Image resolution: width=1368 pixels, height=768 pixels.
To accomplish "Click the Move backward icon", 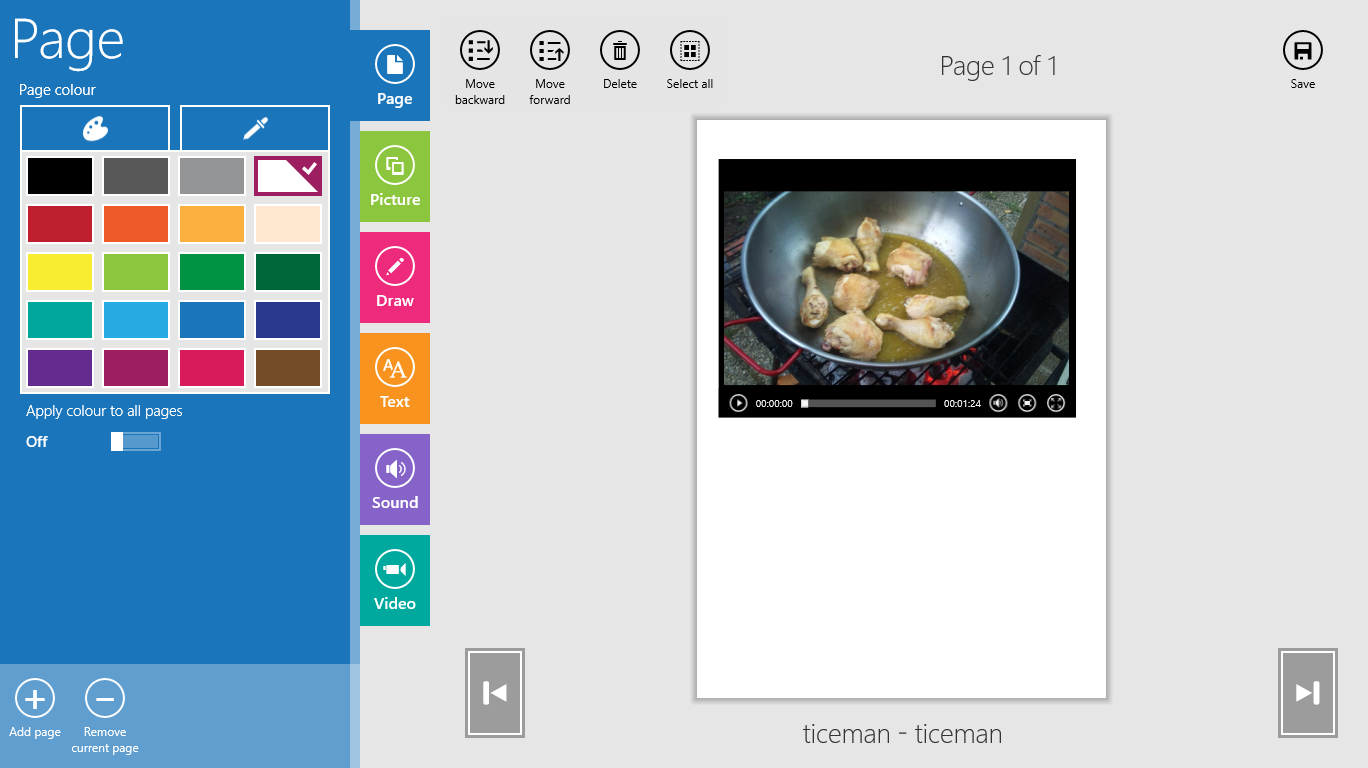I will pos(480,49).
